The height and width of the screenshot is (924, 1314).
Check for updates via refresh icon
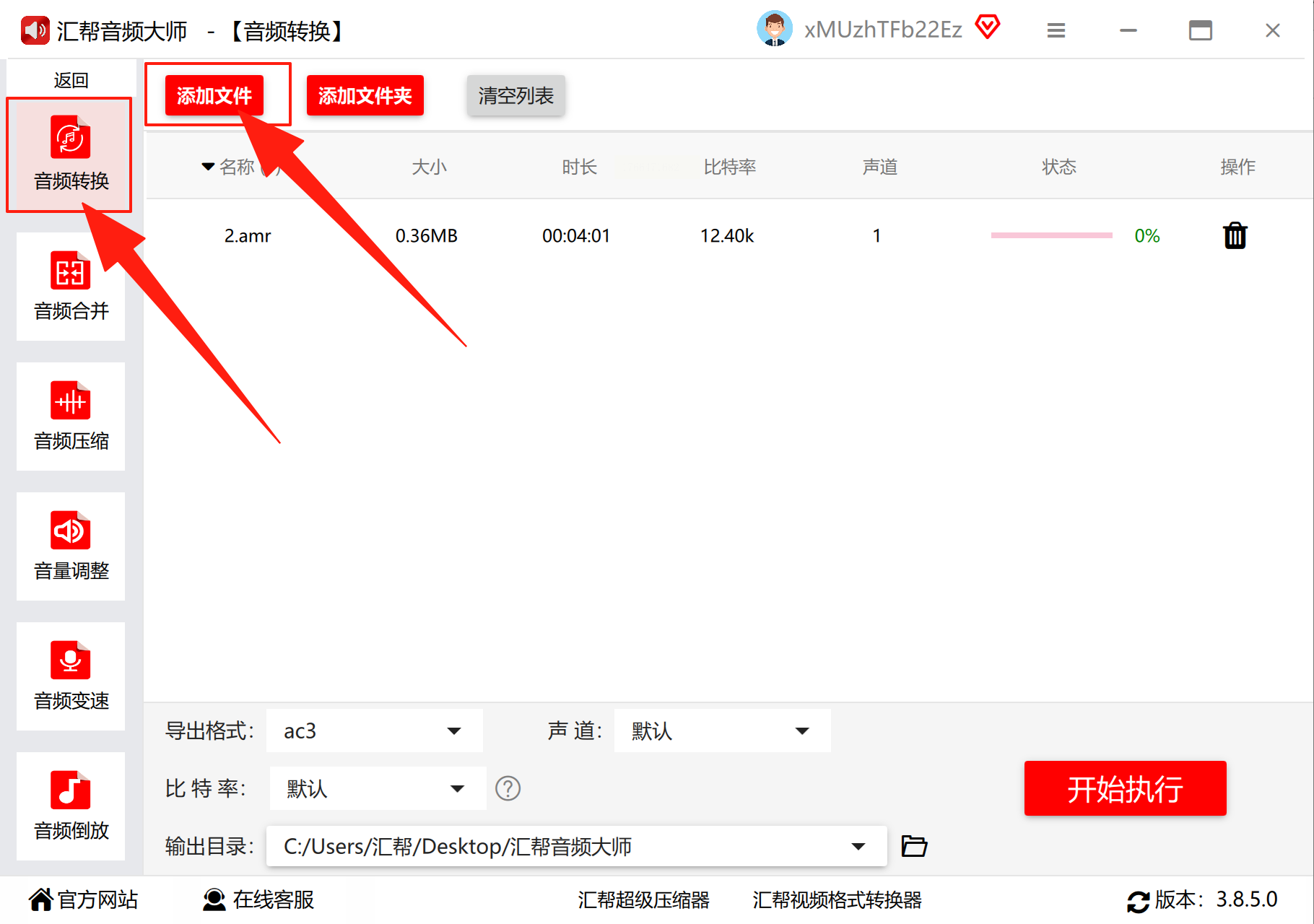(x=1138, y=901)
